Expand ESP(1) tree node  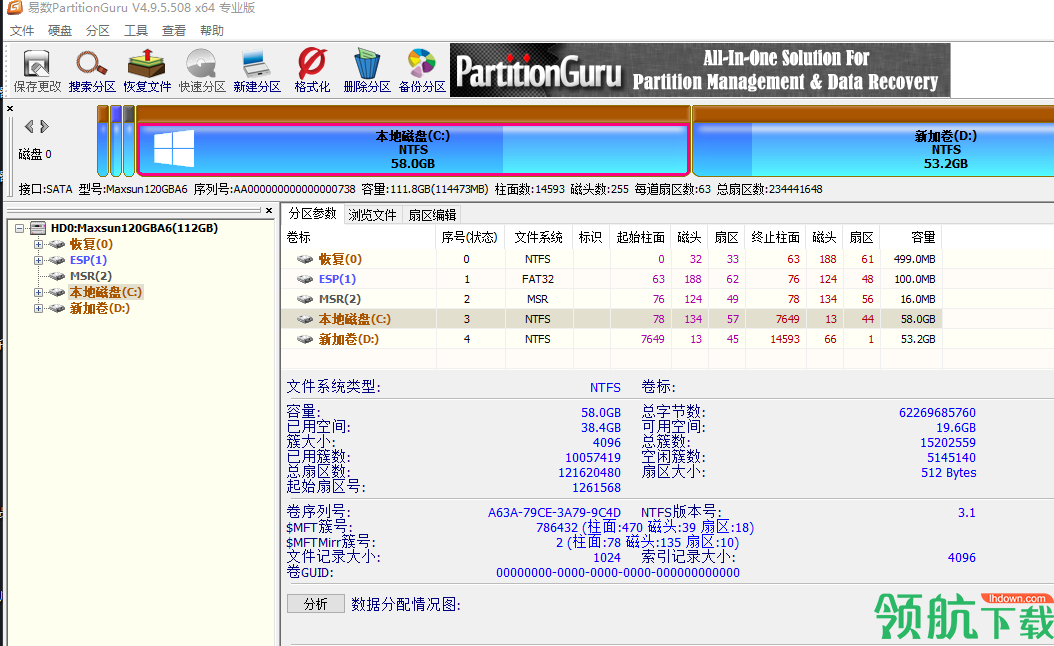pyautogui.click(x=38, y=260)
